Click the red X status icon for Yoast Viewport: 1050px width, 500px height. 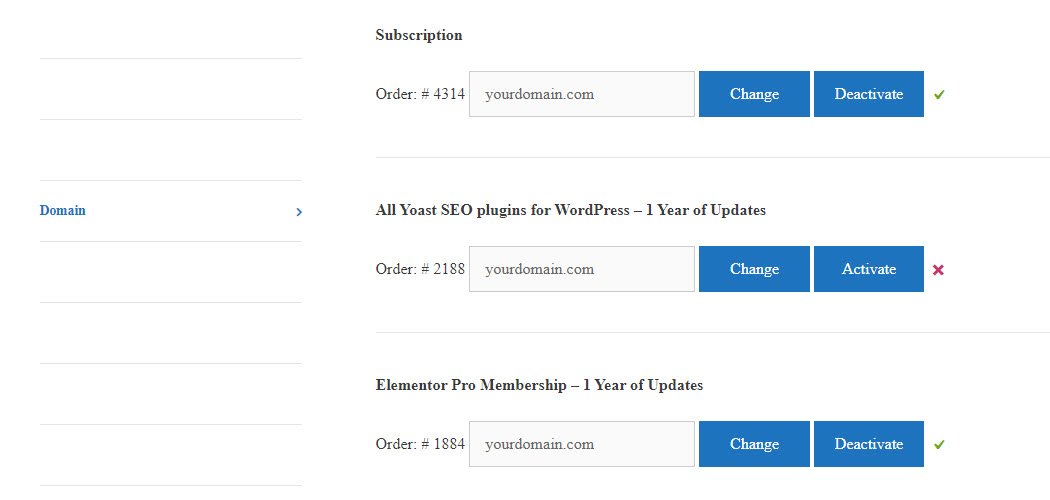[938, 270]
